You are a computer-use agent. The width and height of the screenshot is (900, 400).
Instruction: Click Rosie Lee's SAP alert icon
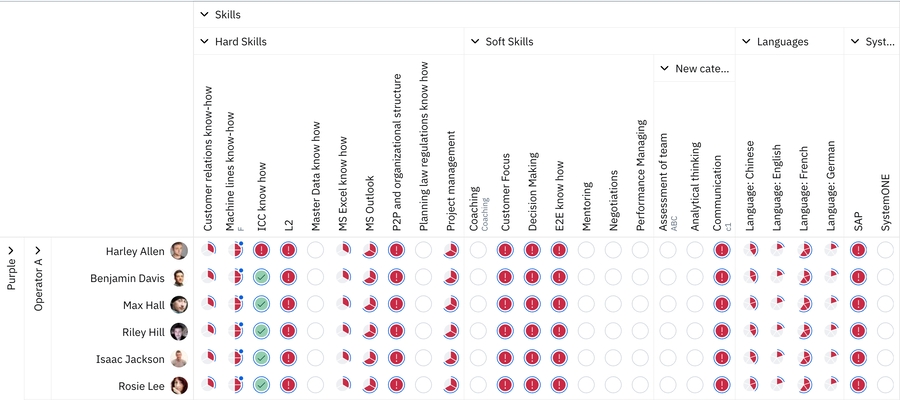[858, 385]
